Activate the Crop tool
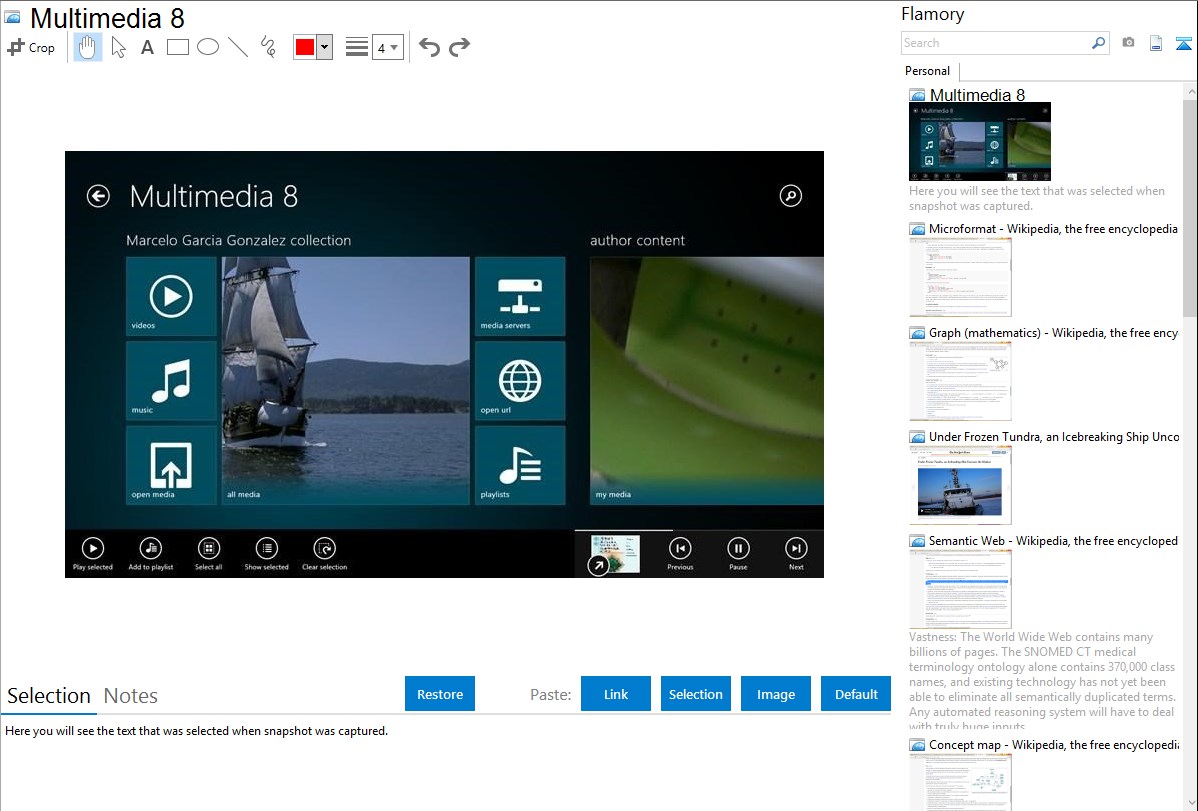Viewport: 1198px width, 811px height. pos(31,47)
